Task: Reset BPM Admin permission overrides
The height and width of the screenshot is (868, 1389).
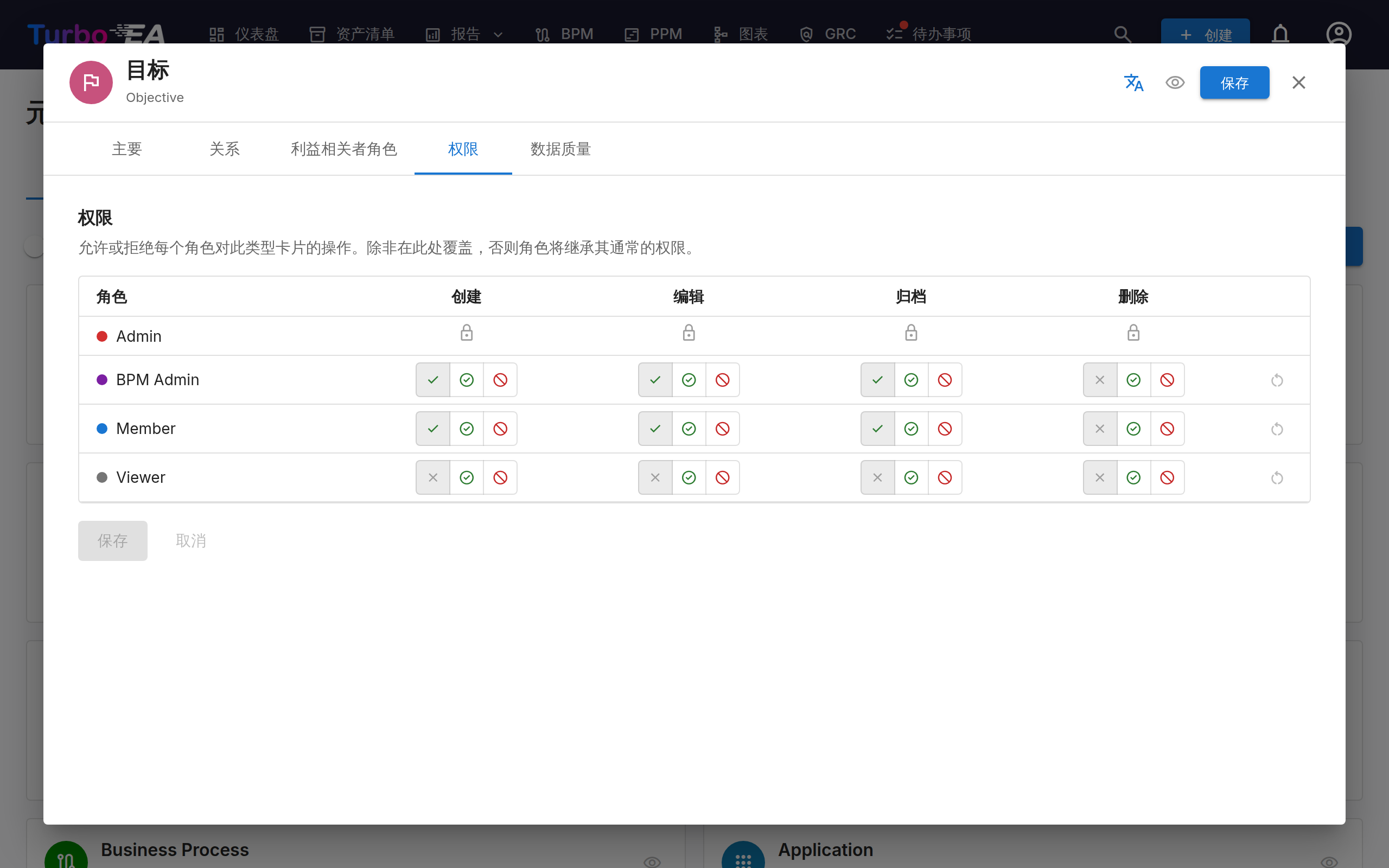Action: (x=1277, y=380)
